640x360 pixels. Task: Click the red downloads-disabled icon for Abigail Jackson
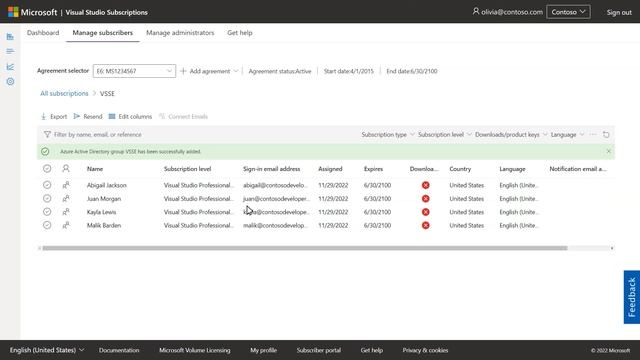point(426,185)
